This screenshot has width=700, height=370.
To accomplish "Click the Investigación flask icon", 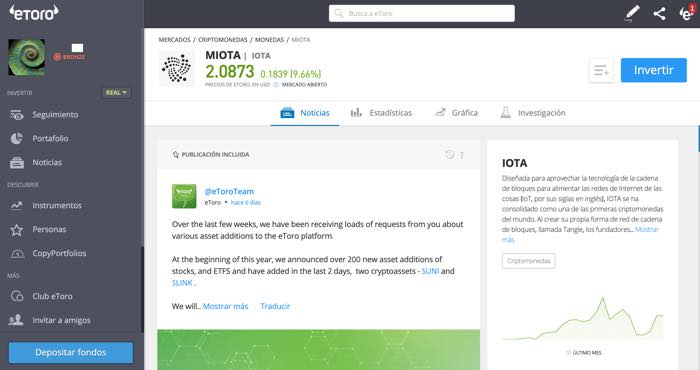I will click(505, 112).
